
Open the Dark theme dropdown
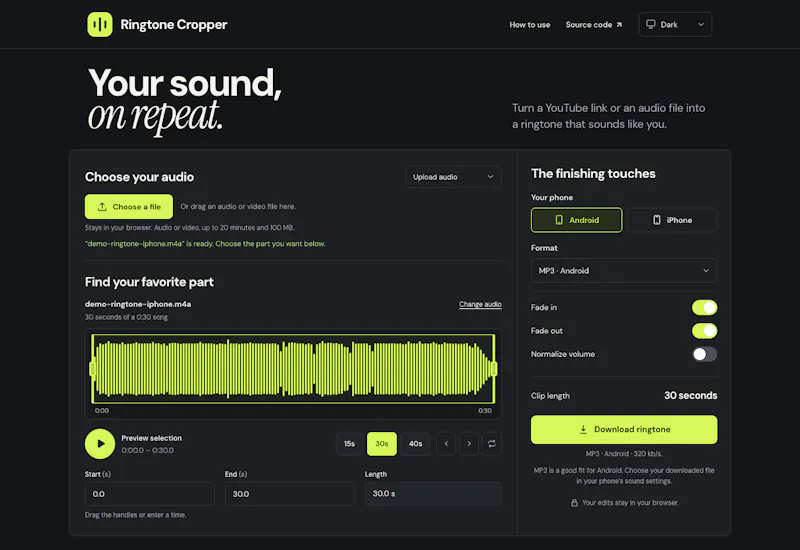tap(675, 24)
